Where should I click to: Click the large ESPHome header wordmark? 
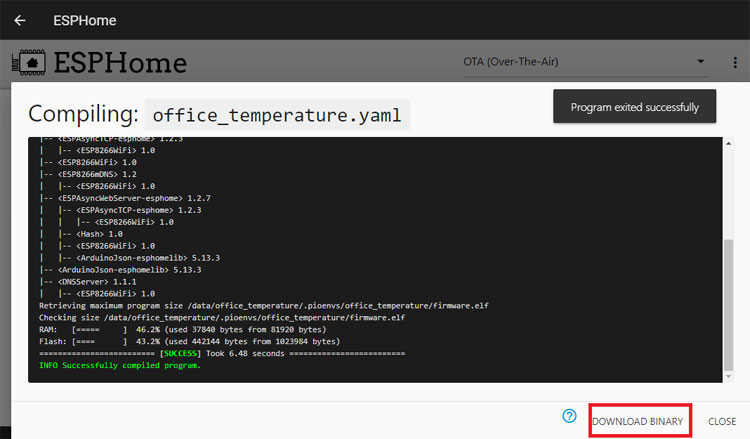click(120, 62)
